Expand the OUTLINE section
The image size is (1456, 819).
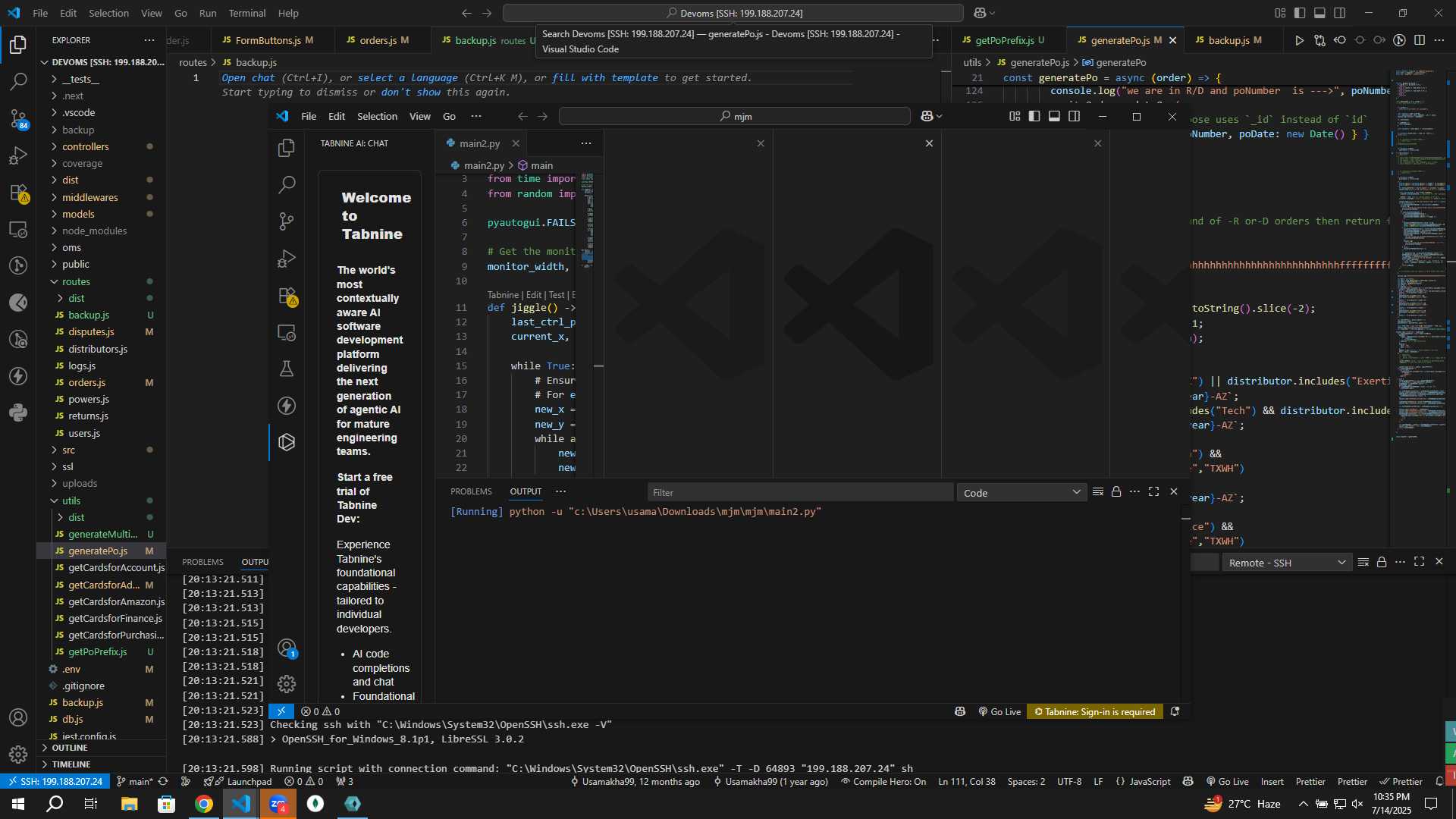pyautogui.click(x=102, y=748)
